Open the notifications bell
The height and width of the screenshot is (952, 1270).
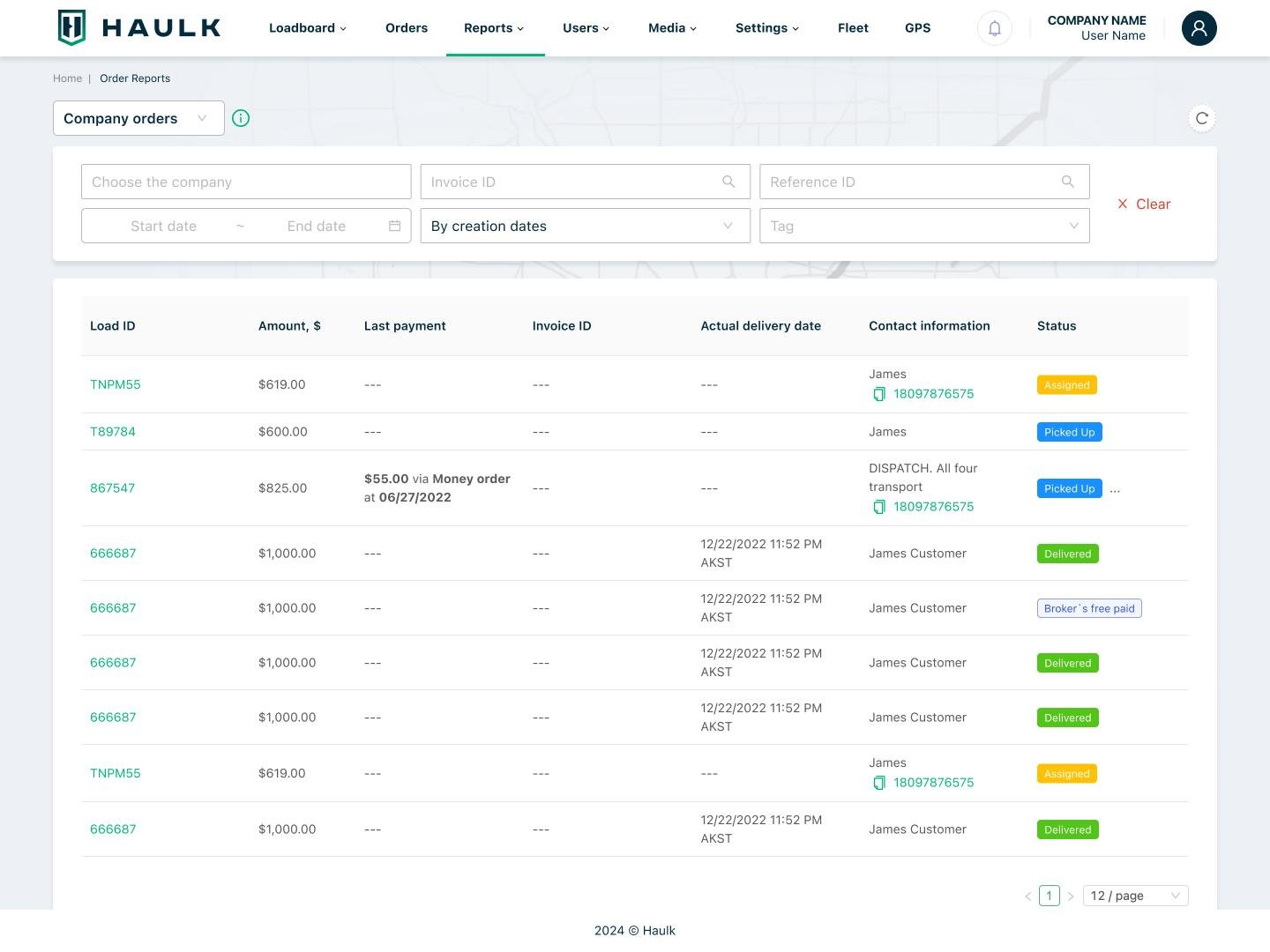click(x=994, y=28)
